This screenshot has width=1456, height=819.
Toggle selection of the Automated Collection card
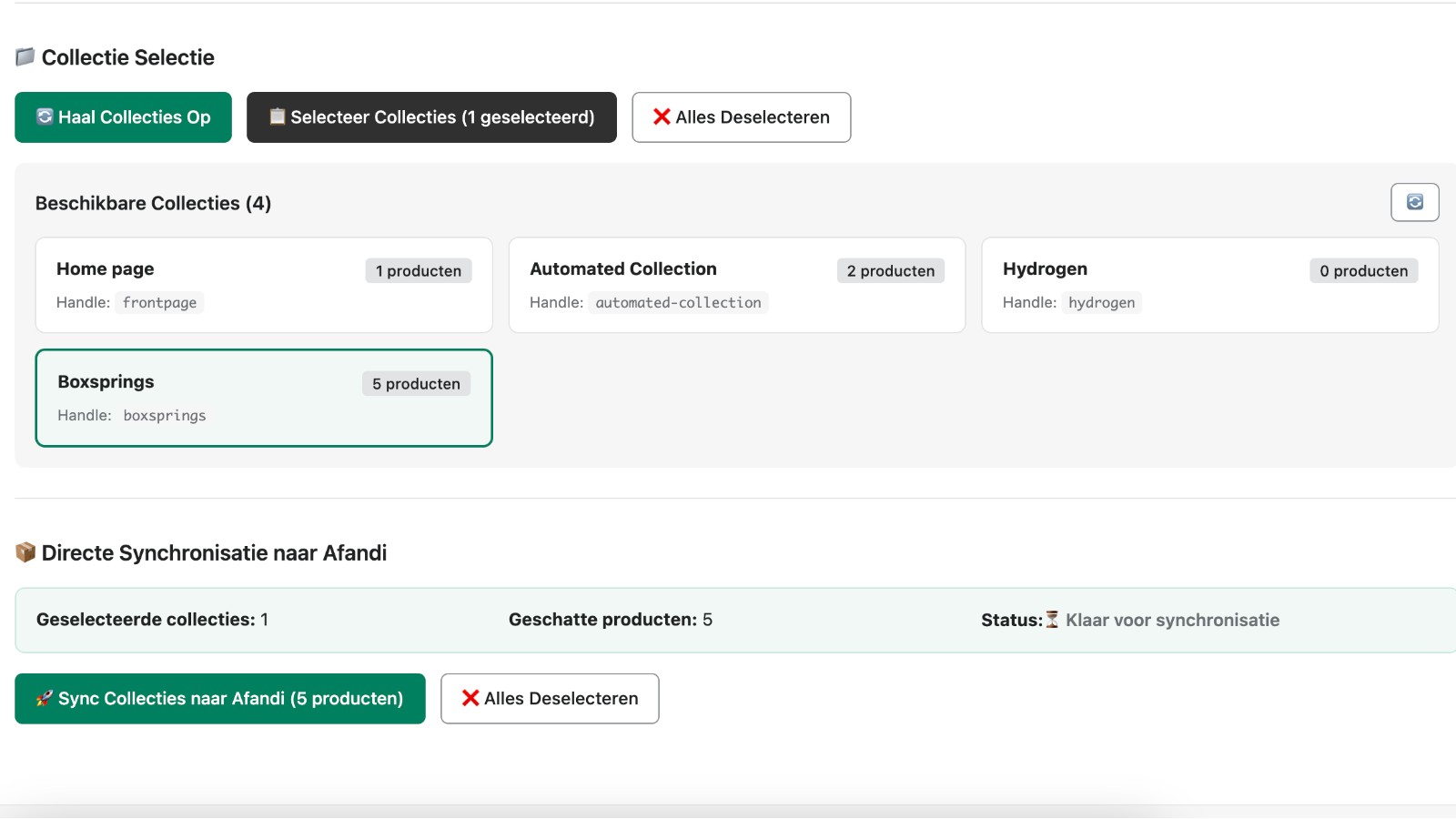pos(736,285)
